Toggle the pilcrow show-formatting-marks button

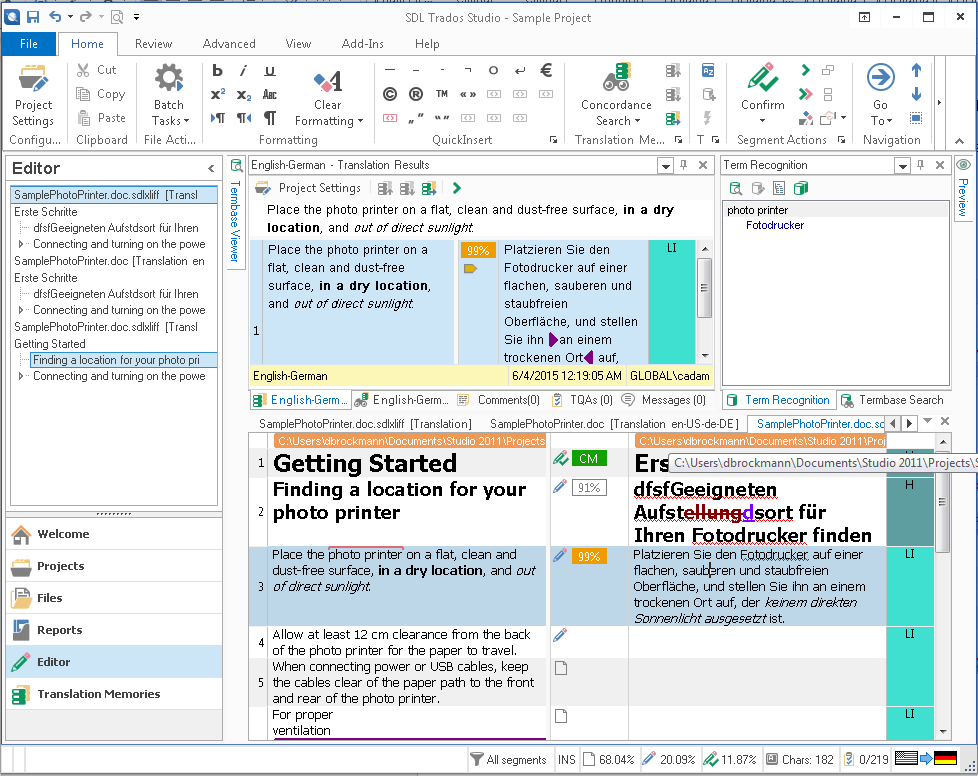pyautogui.click(x=269, y=118)
